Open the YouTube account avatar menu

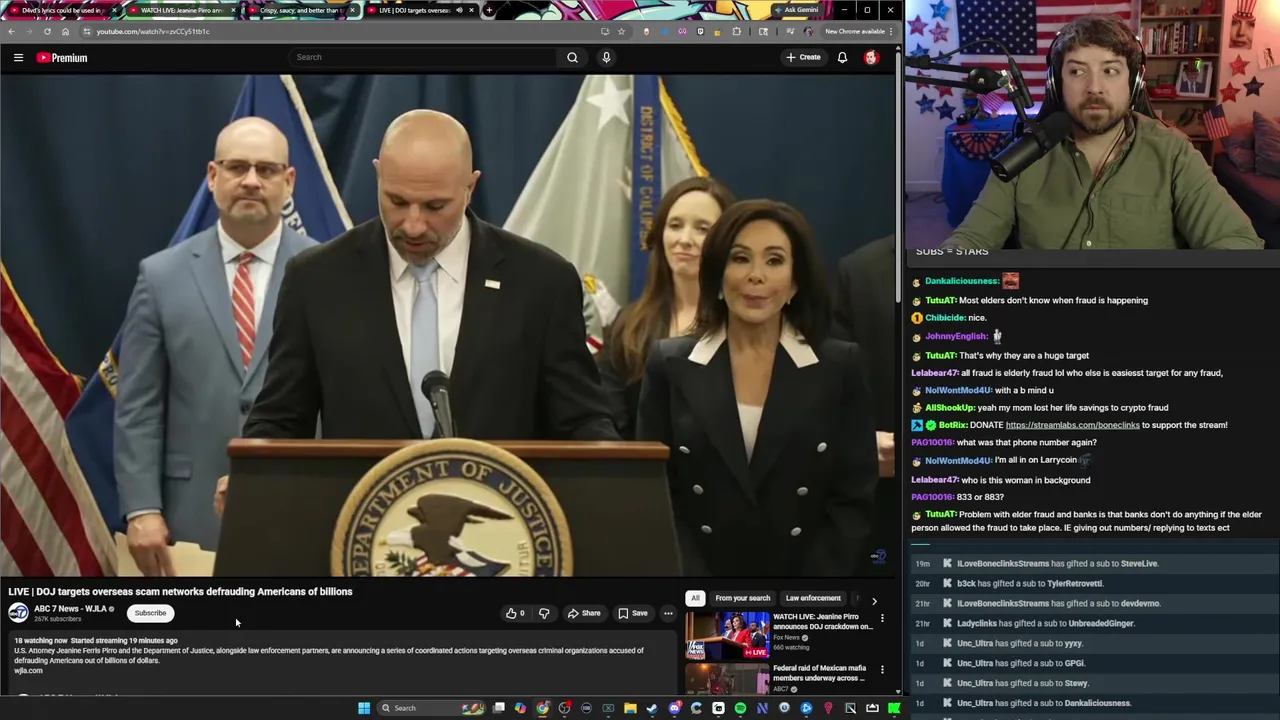click(x=871, y=57)
